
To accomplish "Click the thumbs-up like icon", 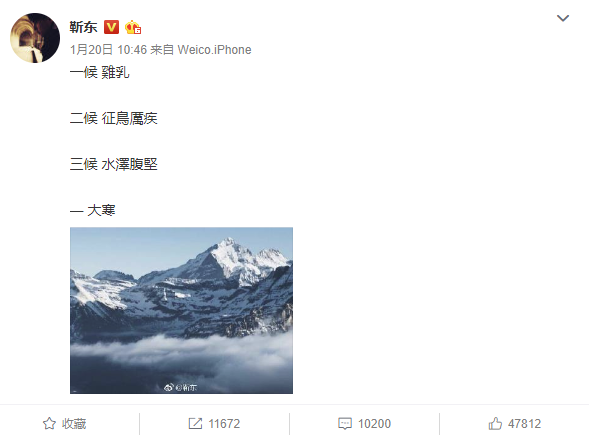I will tap(495, 423).
